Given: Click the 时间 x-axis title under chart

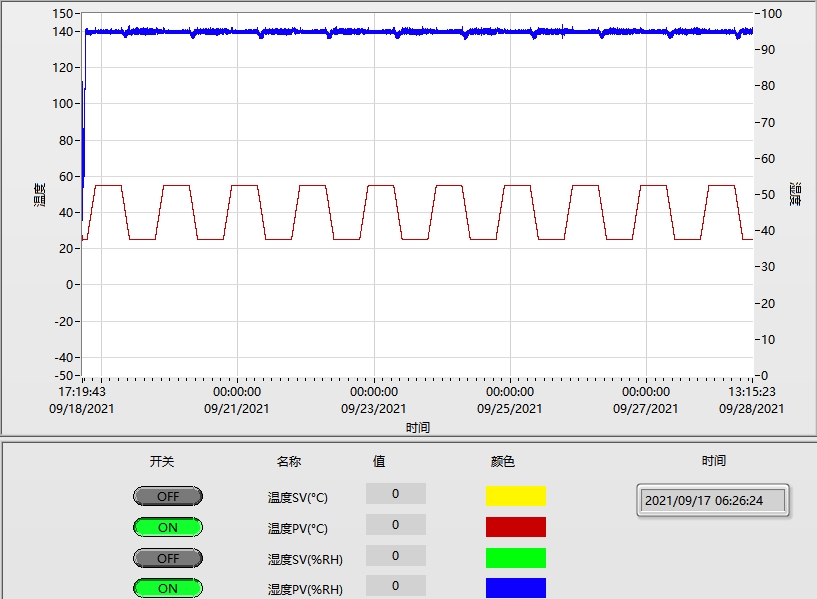Looking at the screenshot, I should 418,427.
